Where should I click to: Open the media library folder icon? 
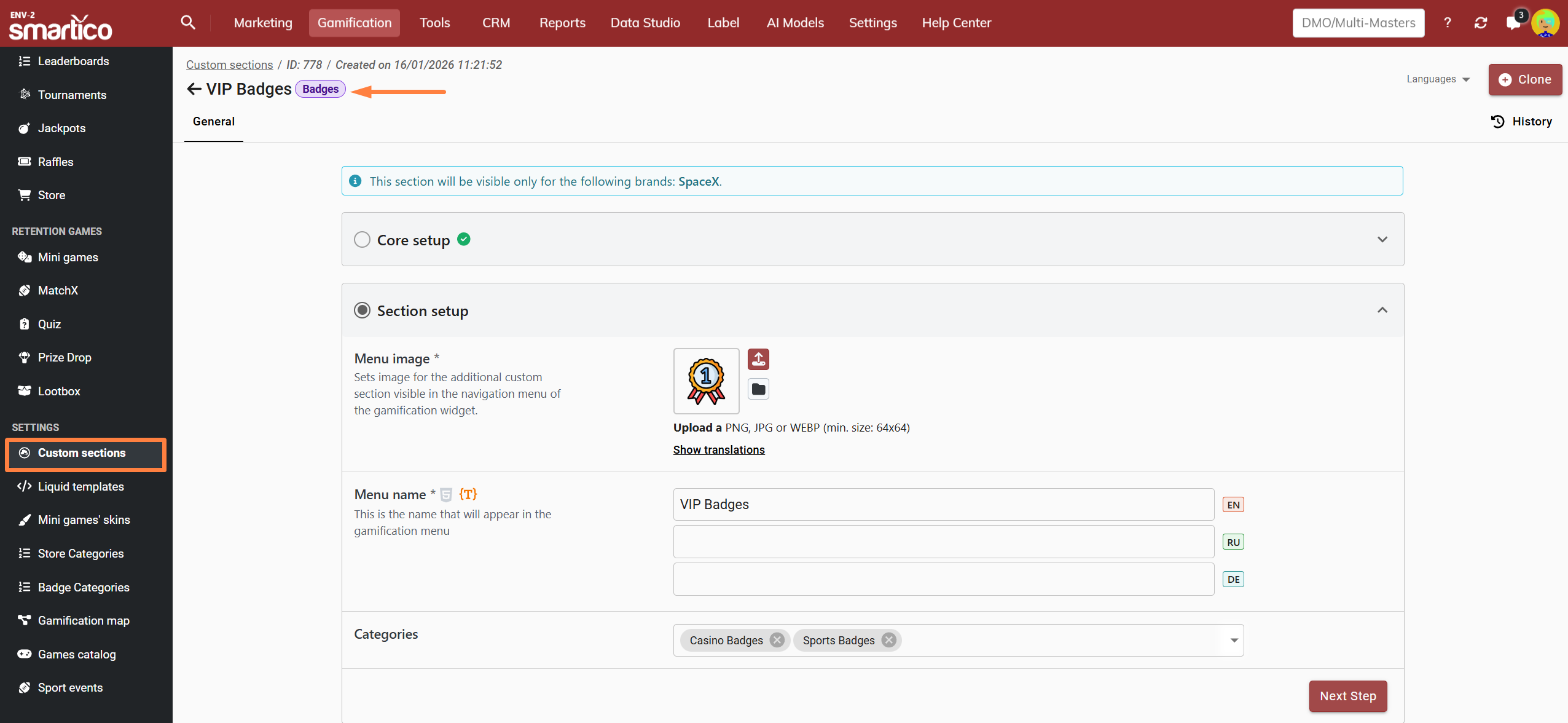click(758, 389)
